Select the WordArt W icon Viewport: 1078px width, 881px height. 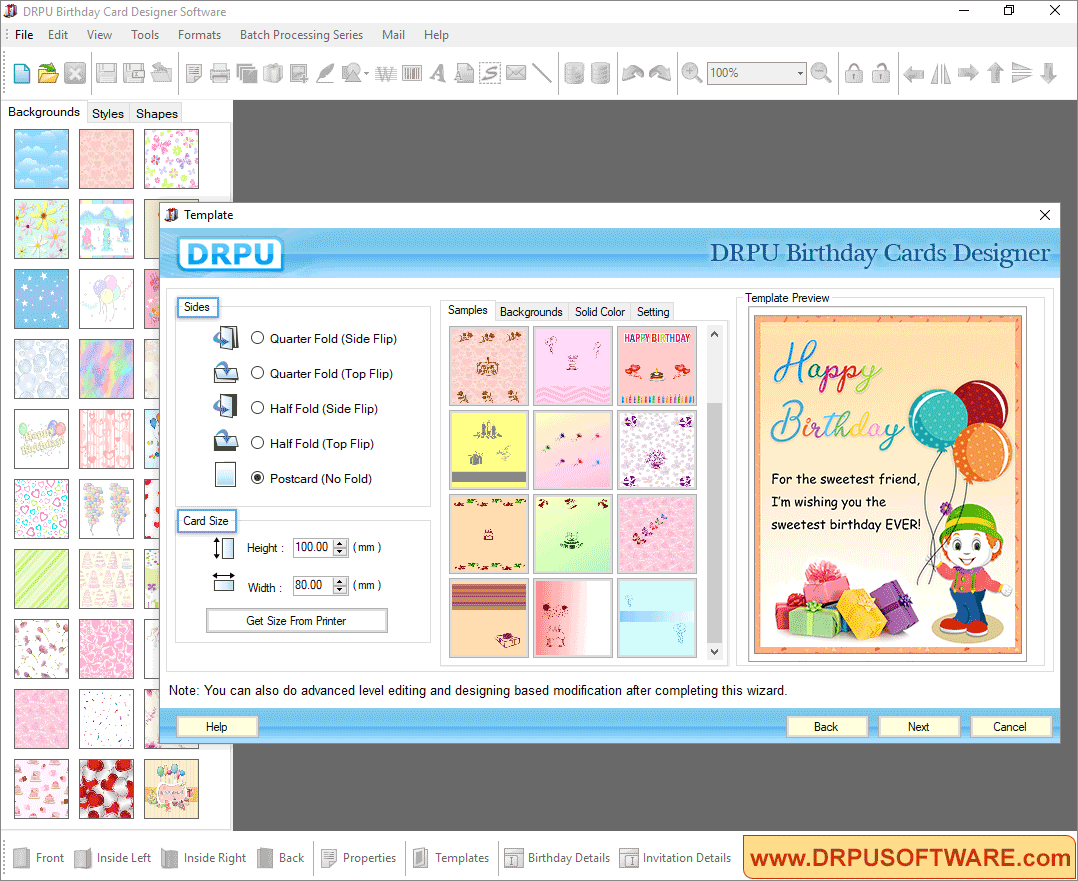coord(386,73)
